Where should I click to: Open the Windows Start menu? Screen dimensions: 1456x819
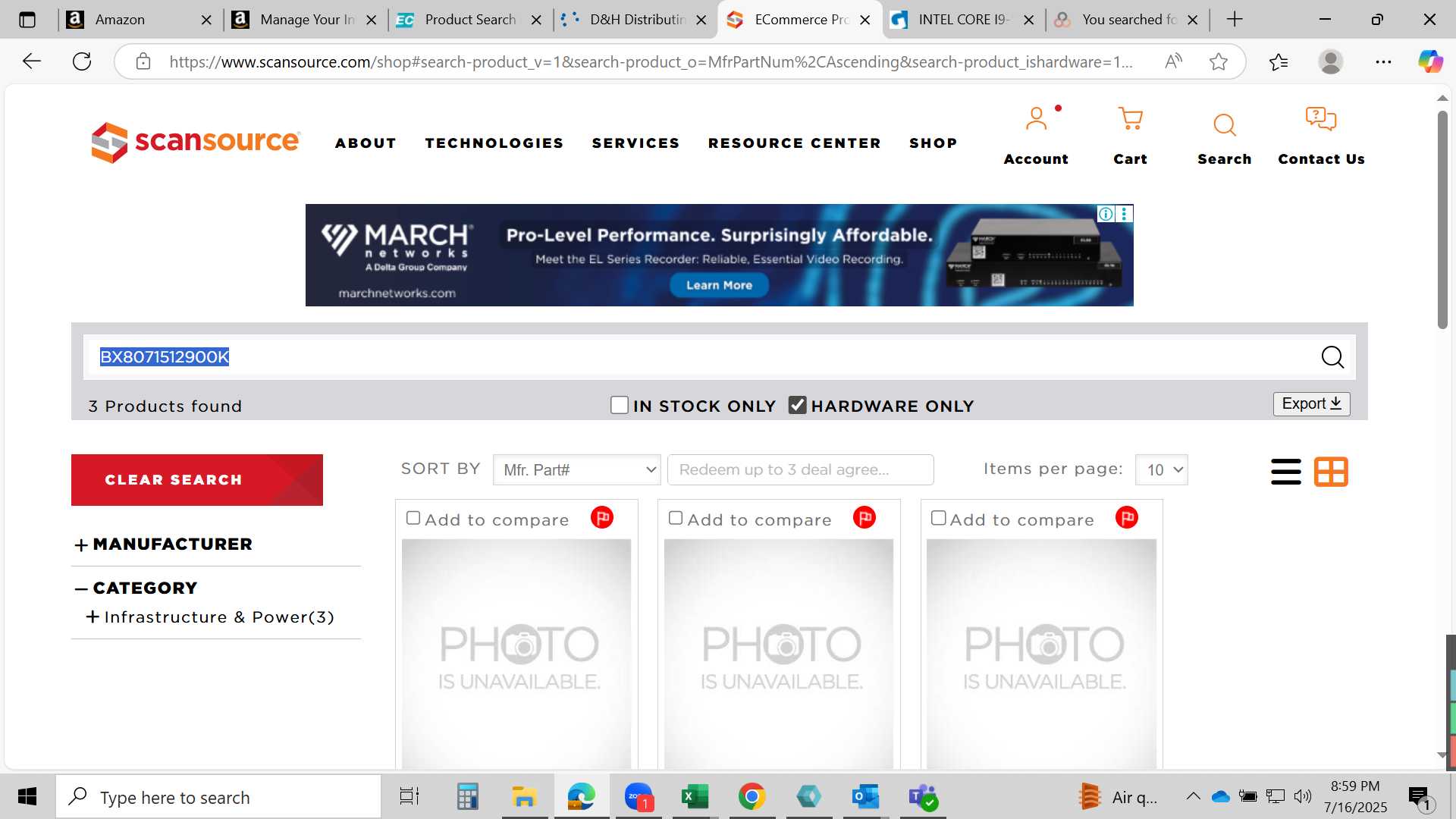[27, 796]
